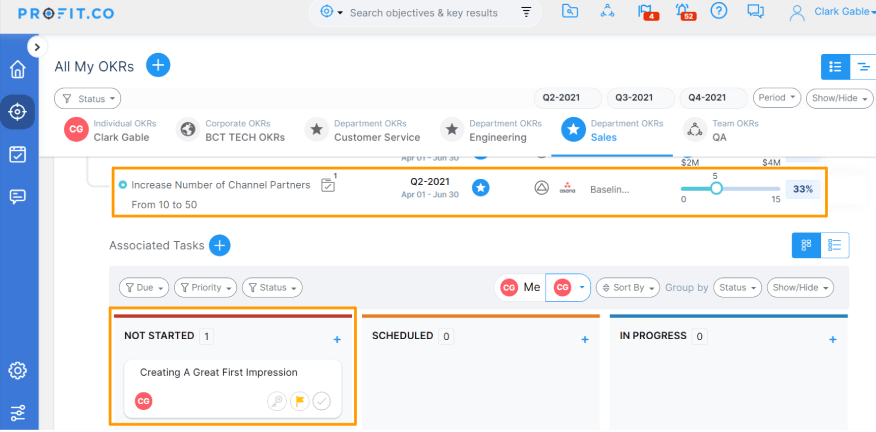Open the search scope target dropdown

(331, 12)
